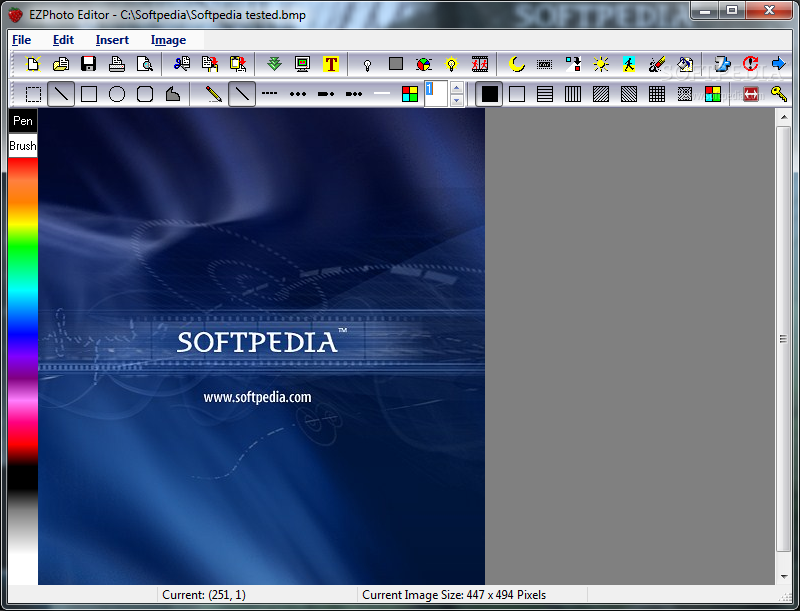Open brush color chooser four-color icon

coord(713,94)
